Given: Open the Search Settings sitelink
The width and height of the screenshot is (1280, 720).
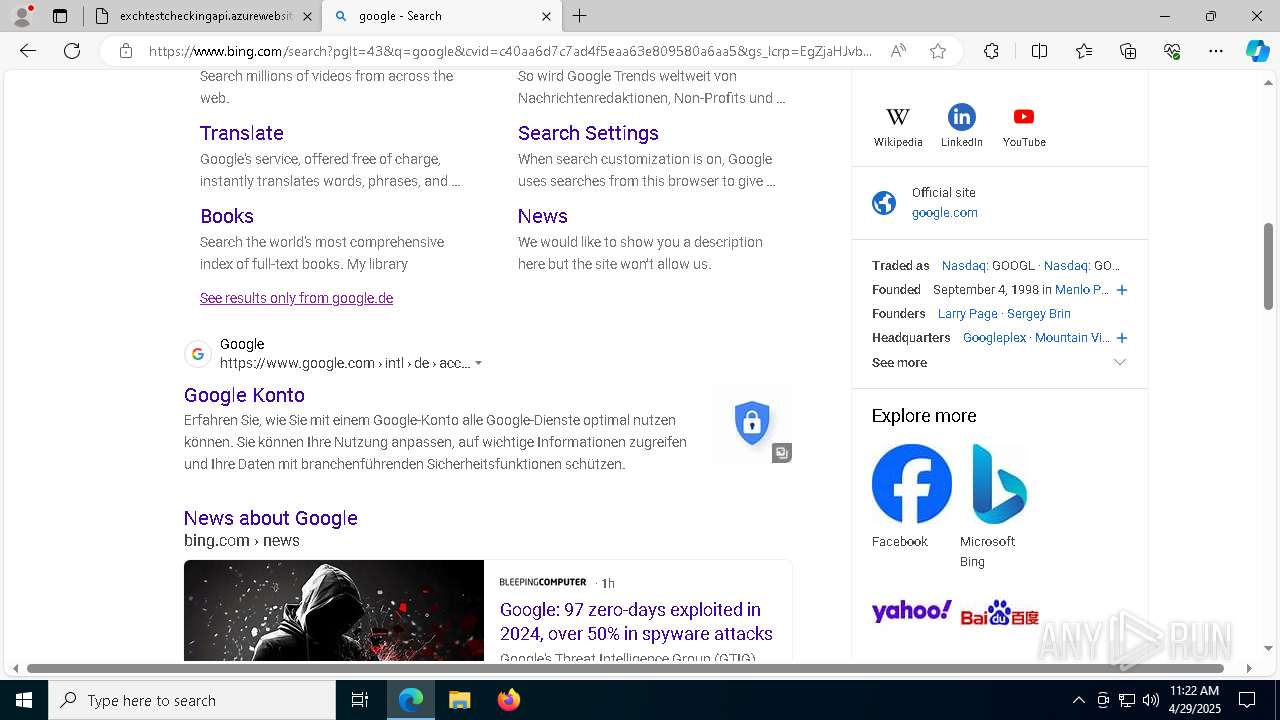Looking at the screenshot, I should click(x=588, y=133).
